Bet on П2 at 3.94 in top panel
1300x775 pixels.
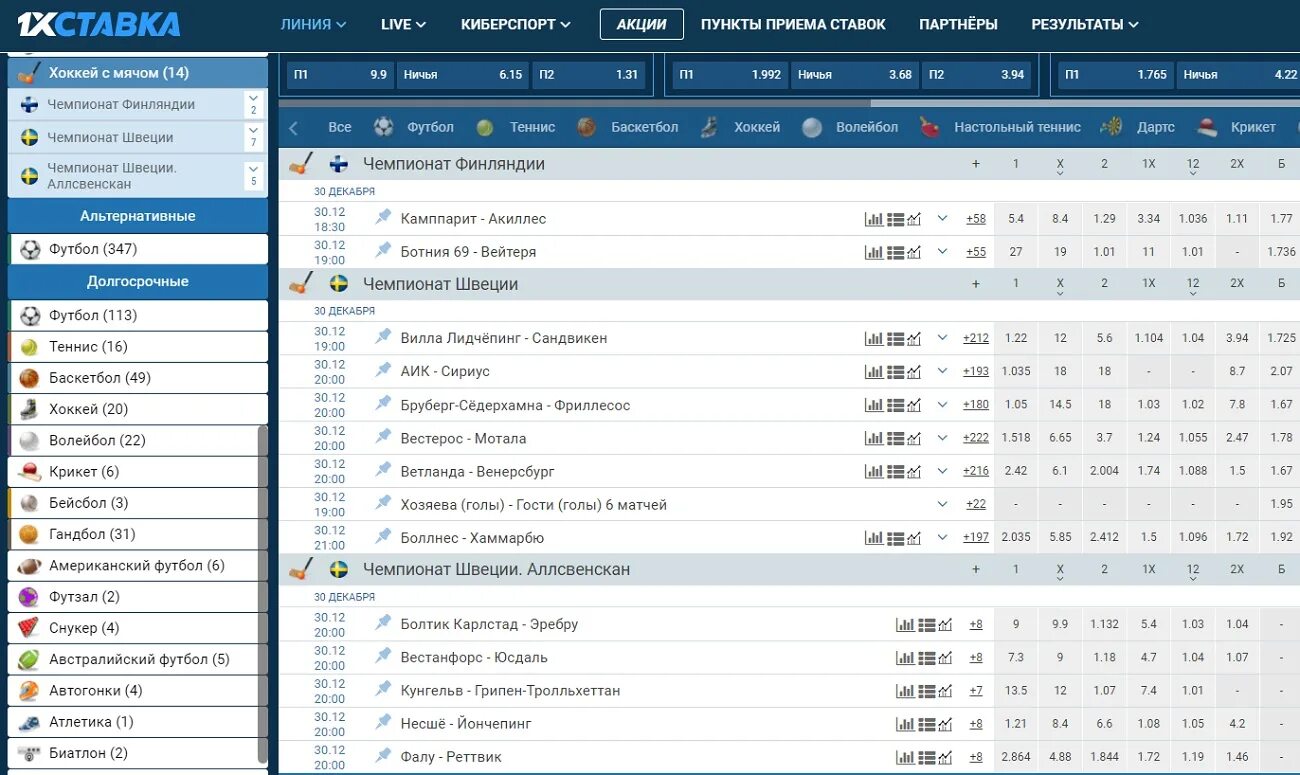[x=977, y=74]
